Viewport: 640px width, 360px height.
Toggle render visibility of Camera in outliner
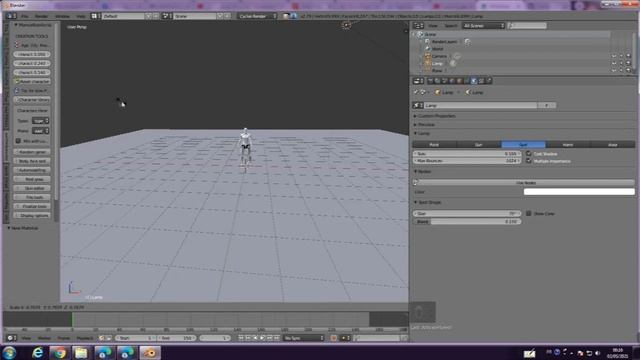click(x=629, y=56)
